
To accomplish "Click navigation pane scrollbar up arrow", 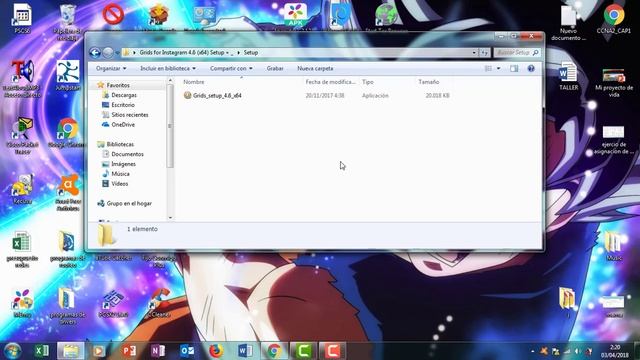I will click(x=170, y=81).
